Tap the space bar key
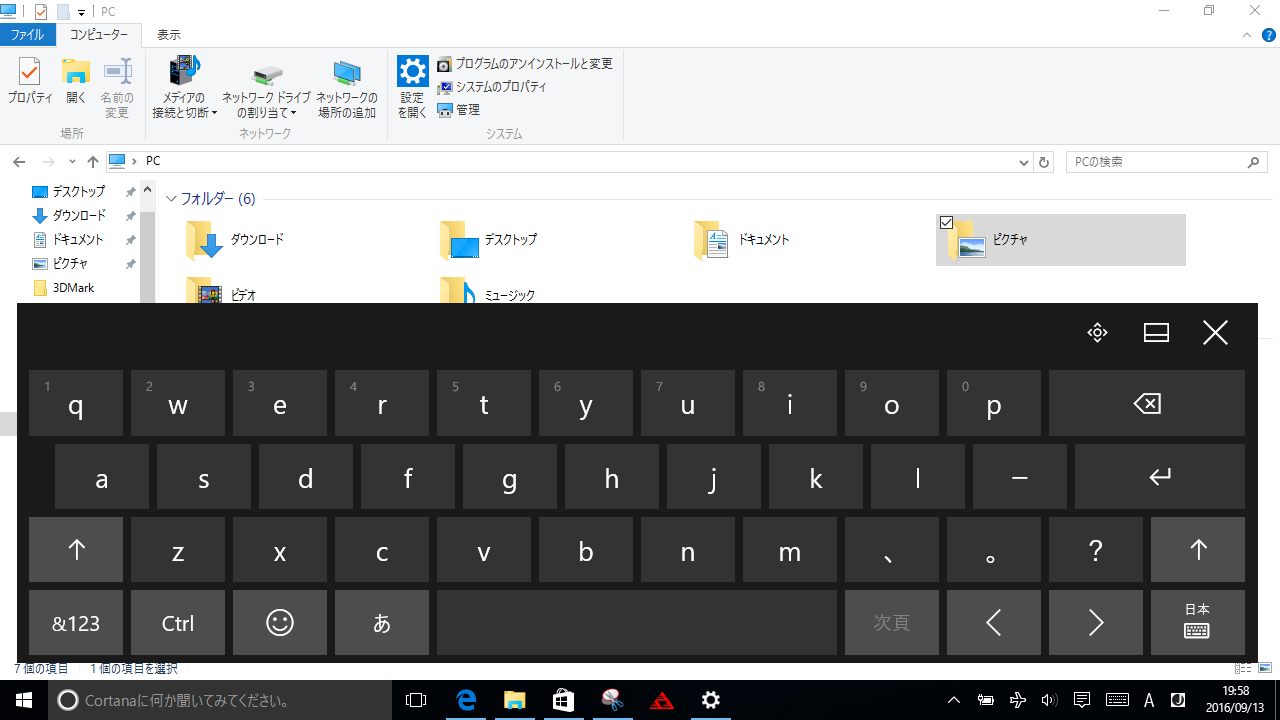The image size is (1280, 720). point(637,623)
